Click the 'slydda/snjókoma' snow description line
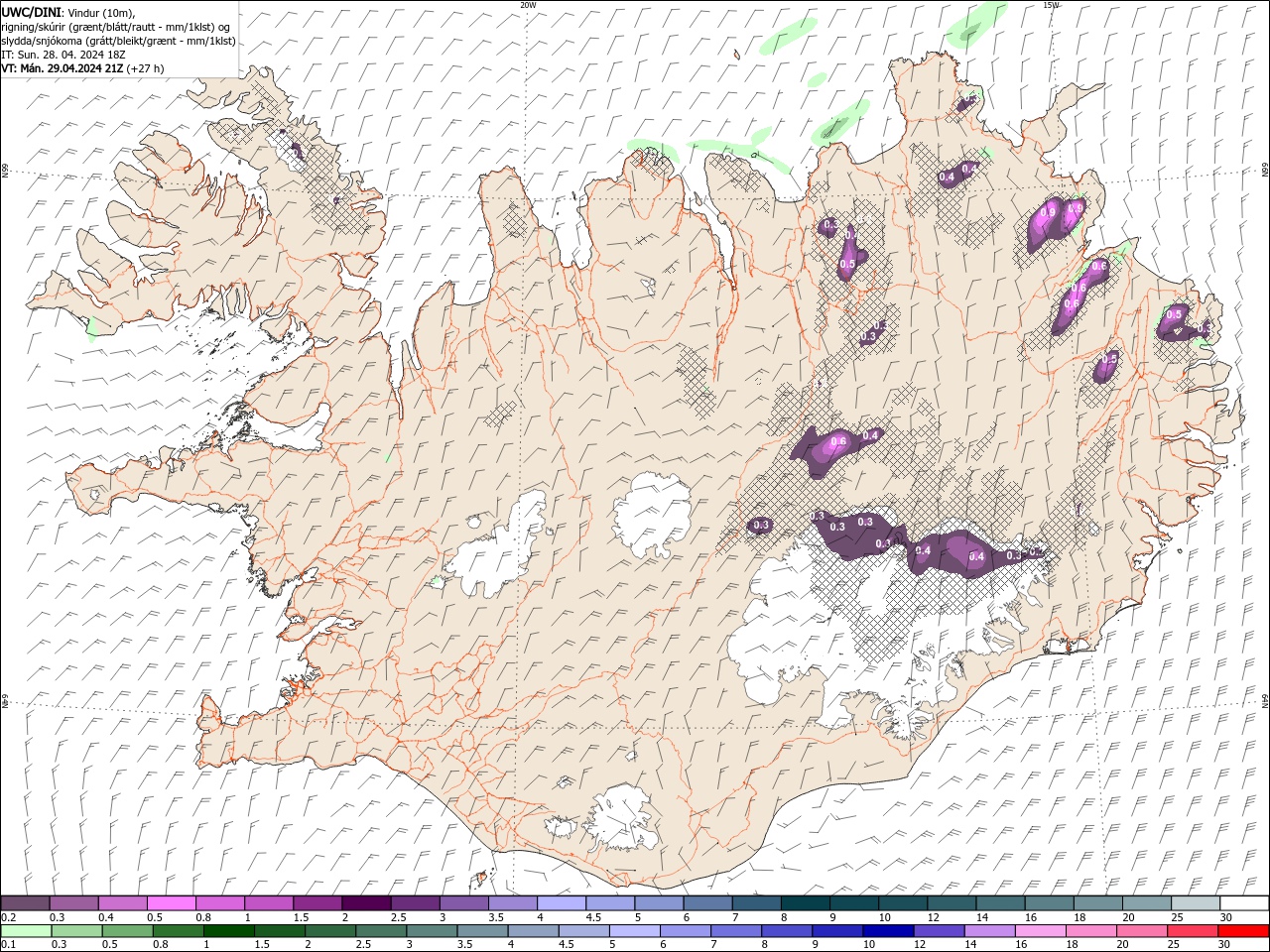The image size is (1270, 952). coord(118,41)
